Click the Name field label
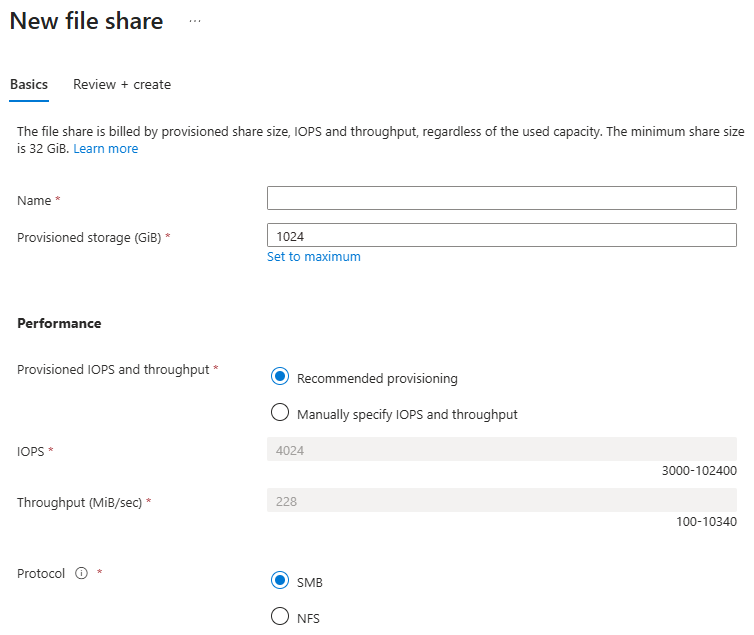This screenshot has width=754, height=635. (34, 201)
